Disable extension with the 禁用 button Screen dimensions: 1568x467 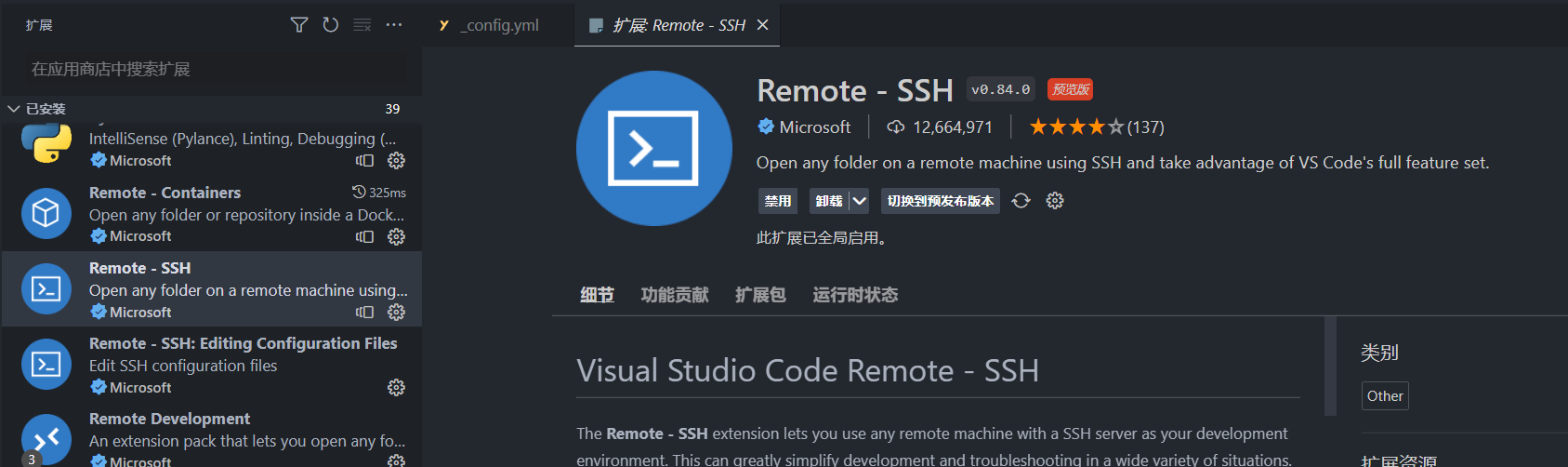pyautogui.click(x=777, y=201)
